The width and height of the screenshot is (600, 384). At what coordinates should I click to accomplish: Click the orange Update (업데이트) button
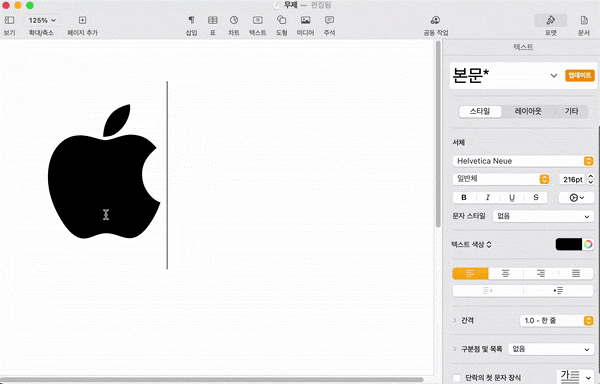pyautogui.click(x=579, y=75)
